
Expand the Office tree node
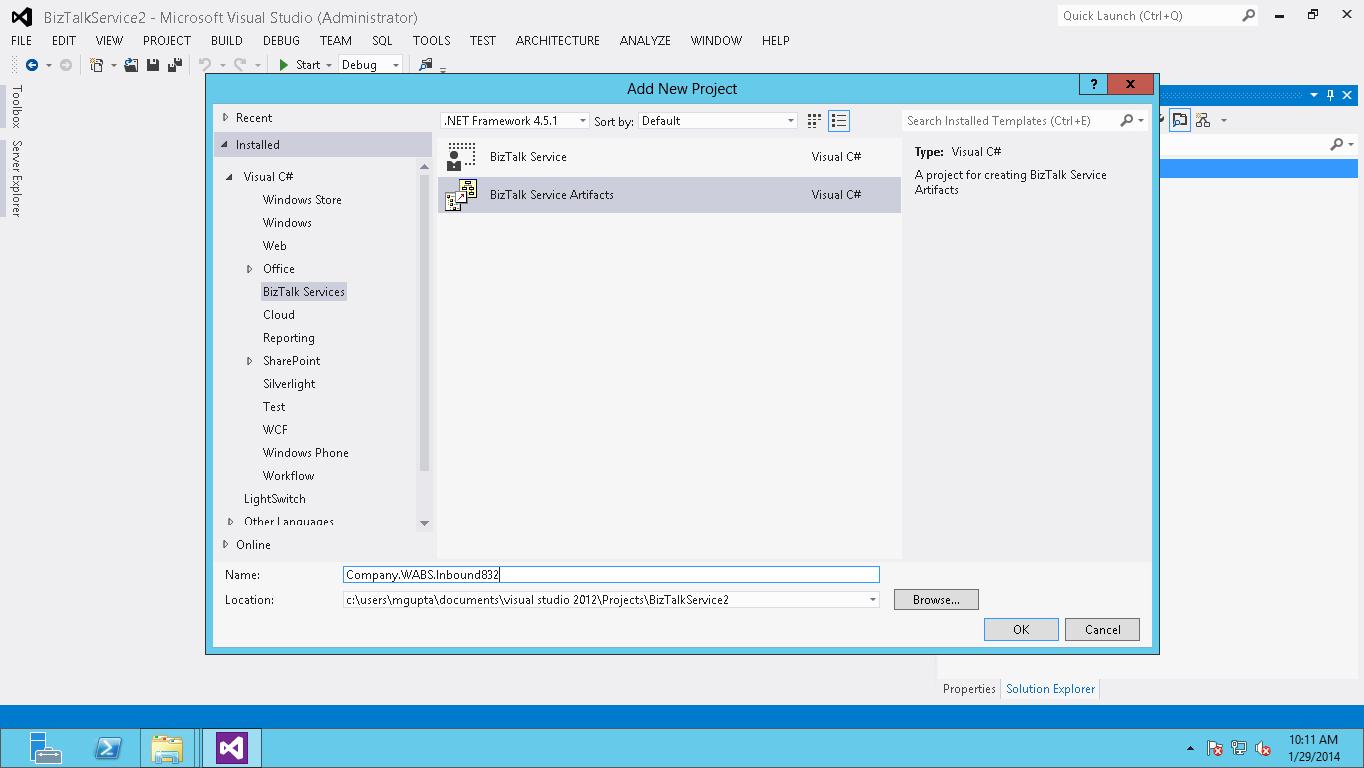click(250, 269)
